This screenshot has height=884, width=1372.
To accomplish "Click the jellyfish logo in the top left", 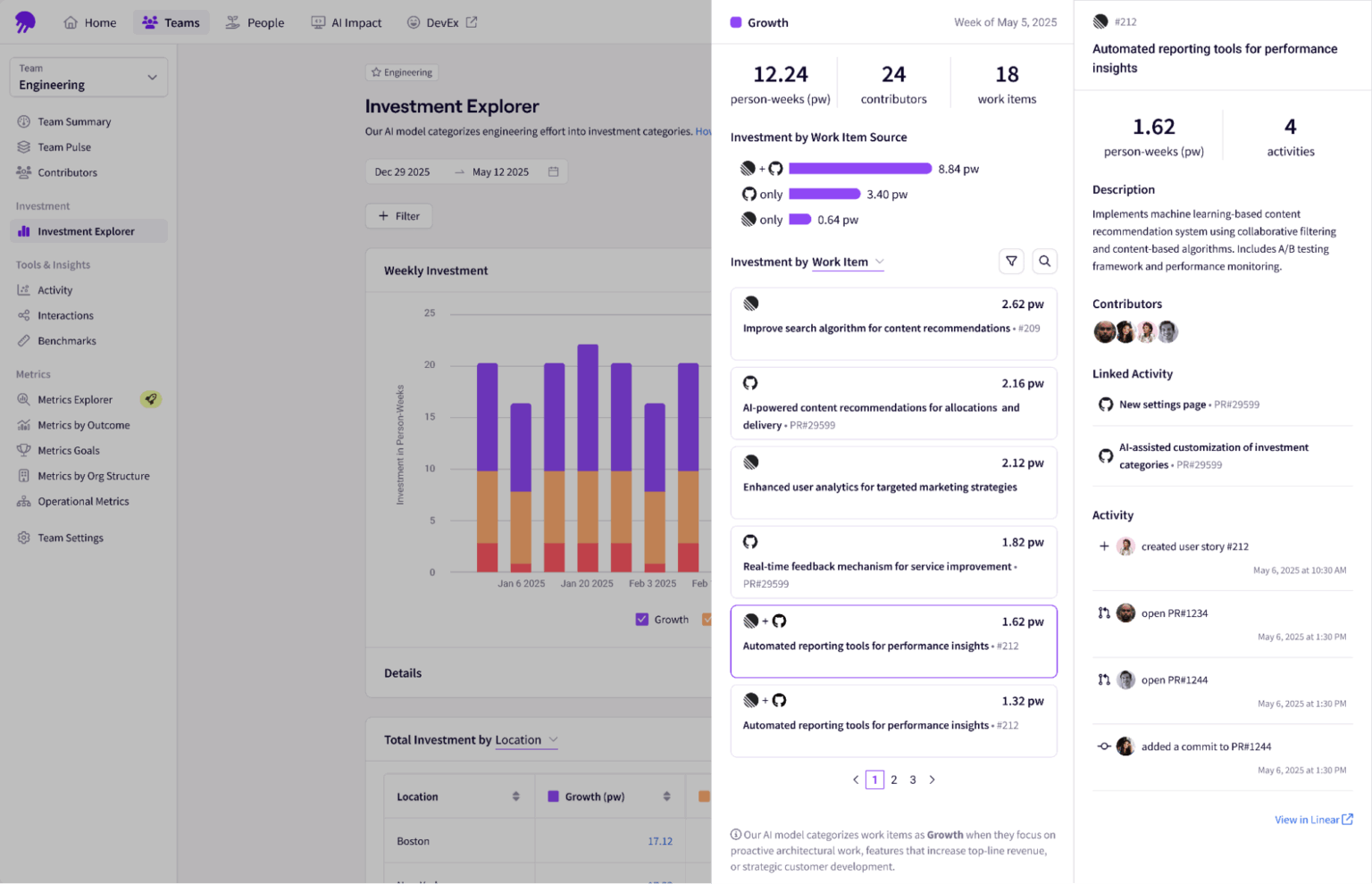I will pos(25,21).
